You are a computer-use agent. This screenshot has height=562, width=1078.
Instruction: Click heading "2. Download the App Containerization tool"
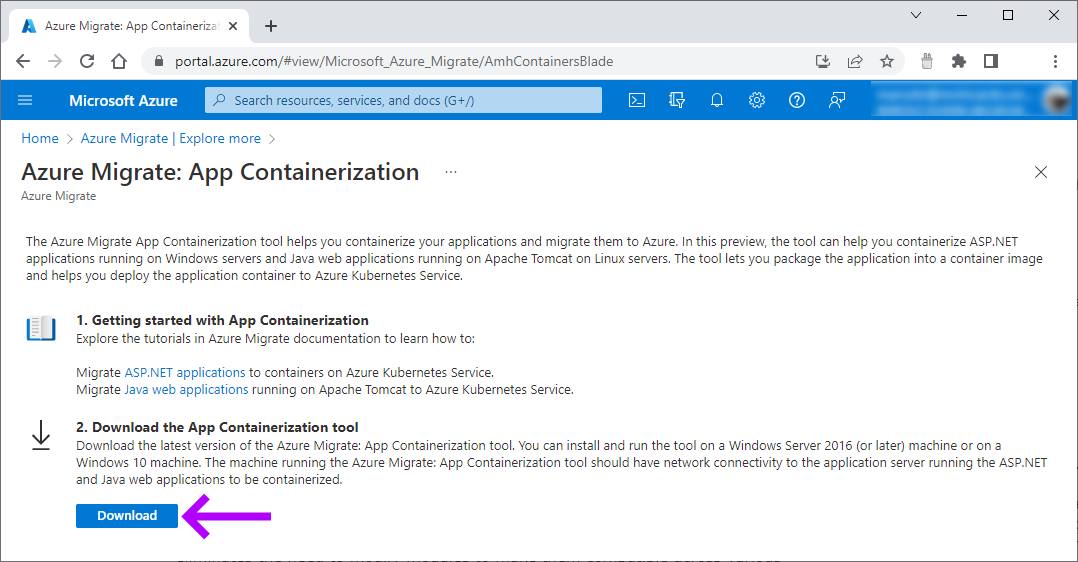217,427
